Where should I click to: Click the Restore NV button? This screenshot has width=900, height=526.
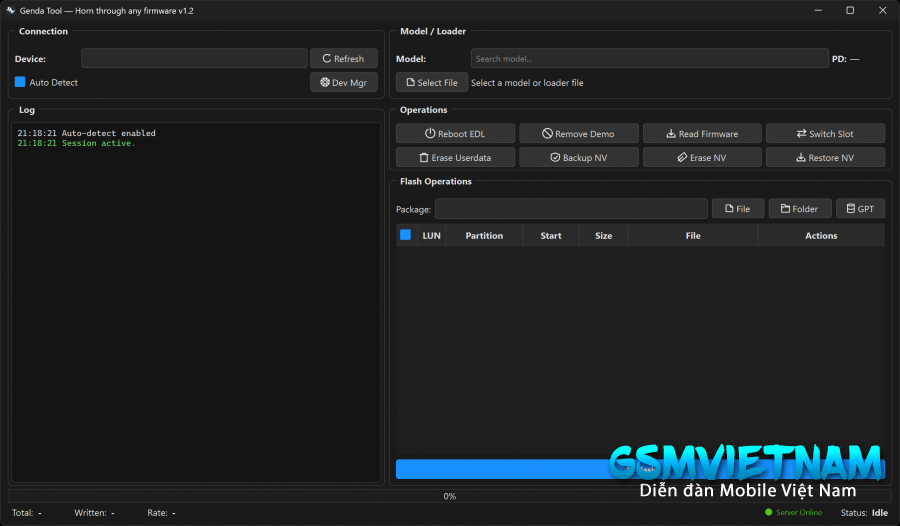(x=825, y=158)
